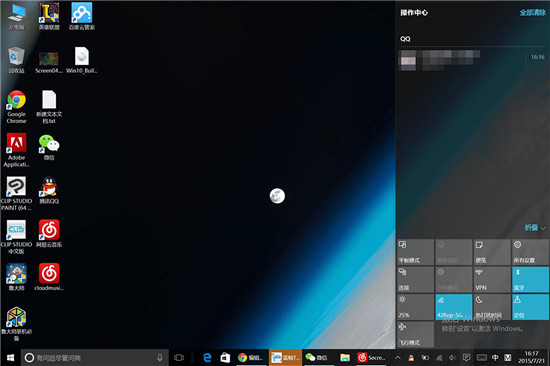Open the network tray icon
Screen dimensions: 550x366
click(439, 358)
